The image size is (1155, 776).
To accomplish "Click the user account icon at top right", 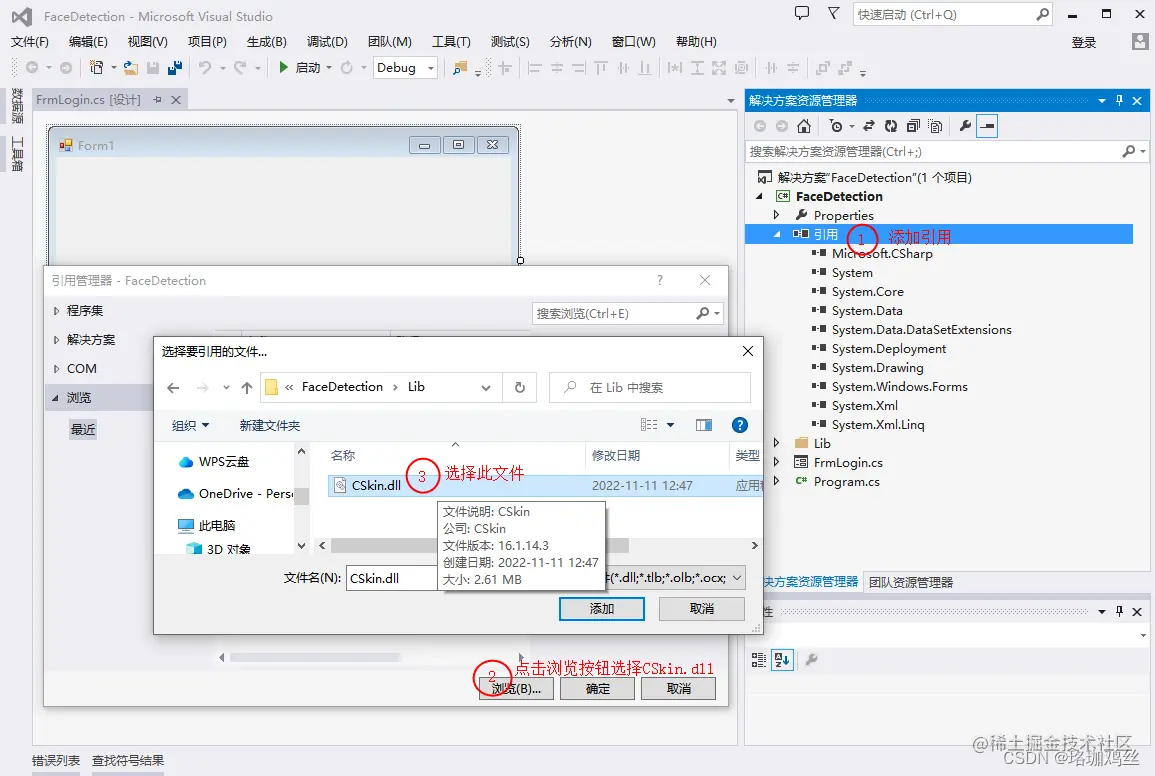I will (1140, 41).
